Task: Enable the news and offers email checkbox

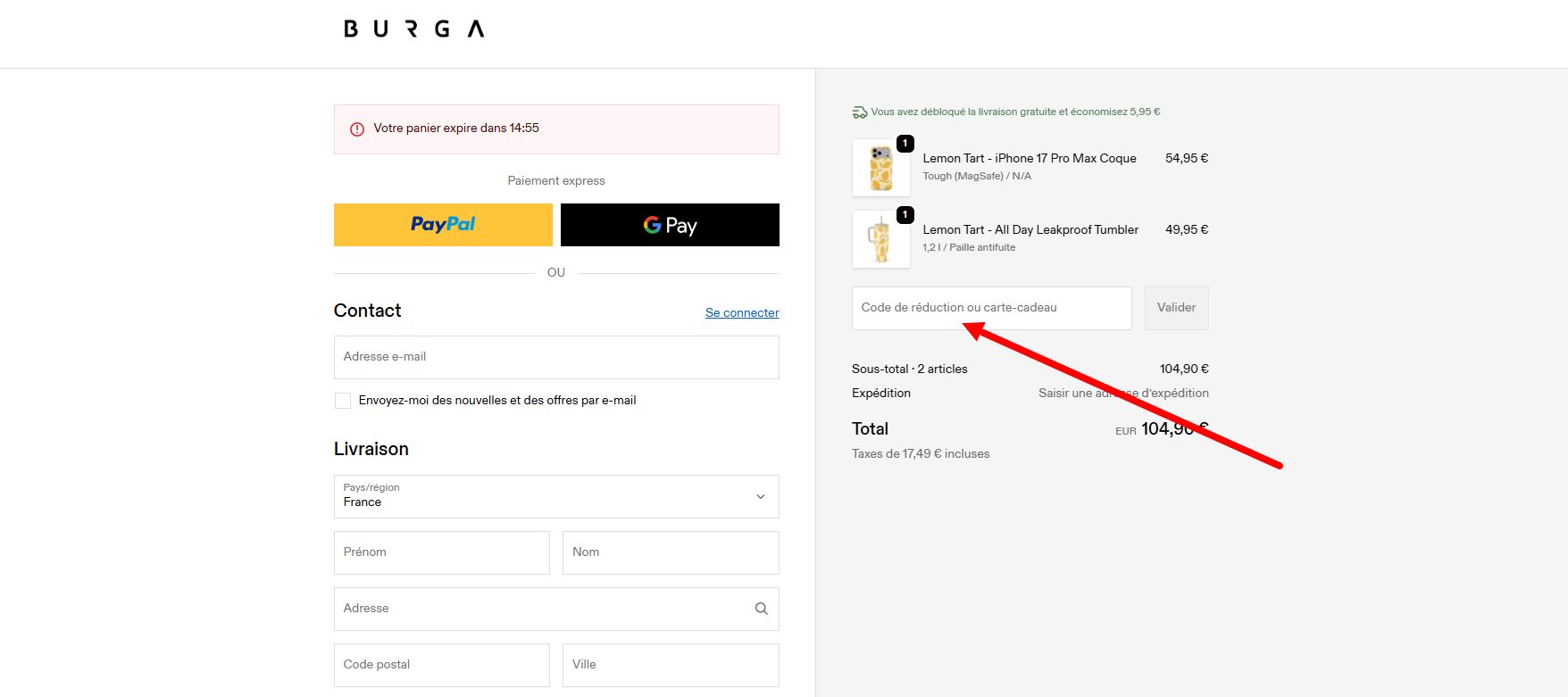Action: 343,401
